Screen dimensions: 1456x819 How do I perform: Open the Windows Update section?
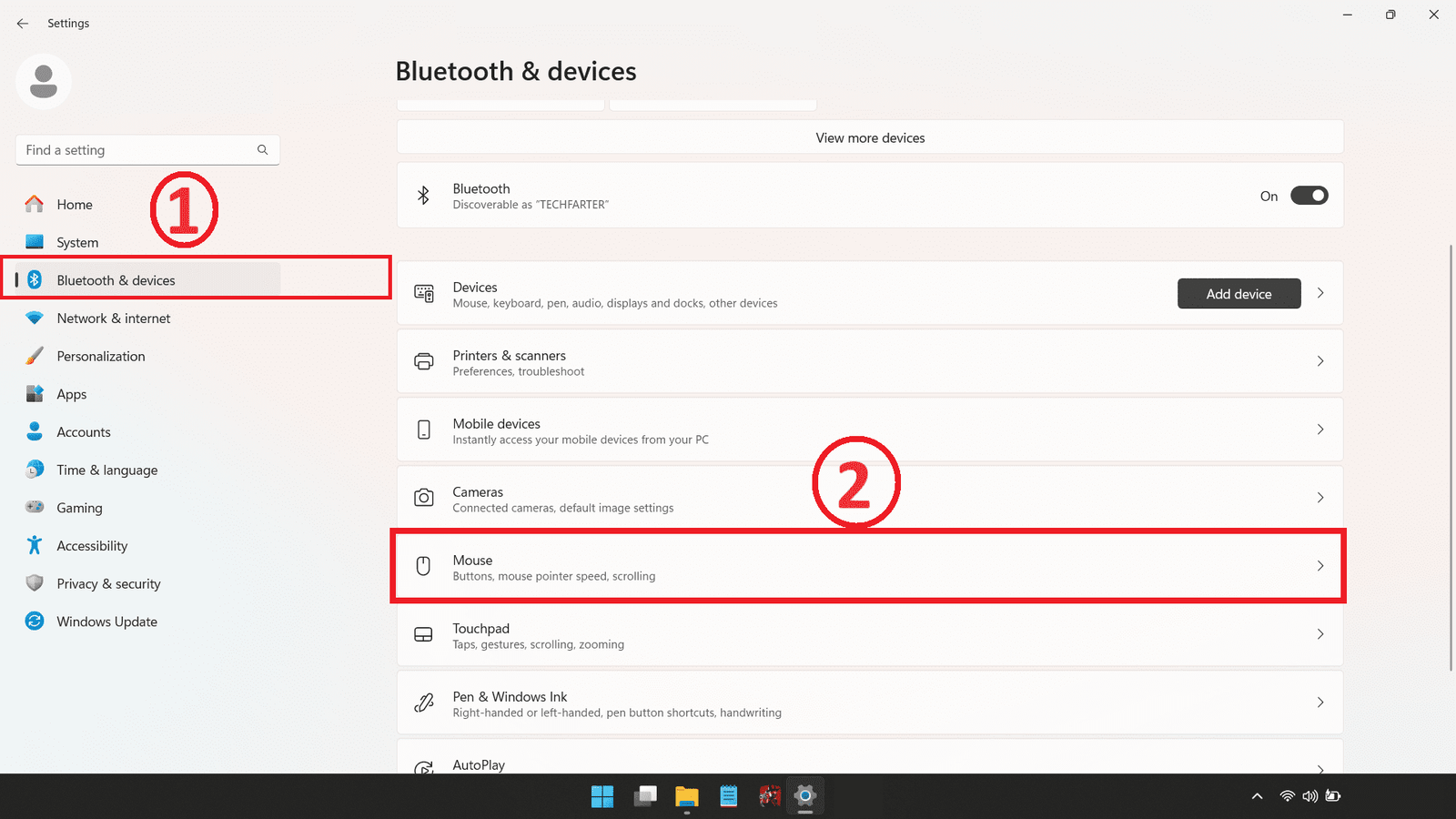(x=106, y=622)
